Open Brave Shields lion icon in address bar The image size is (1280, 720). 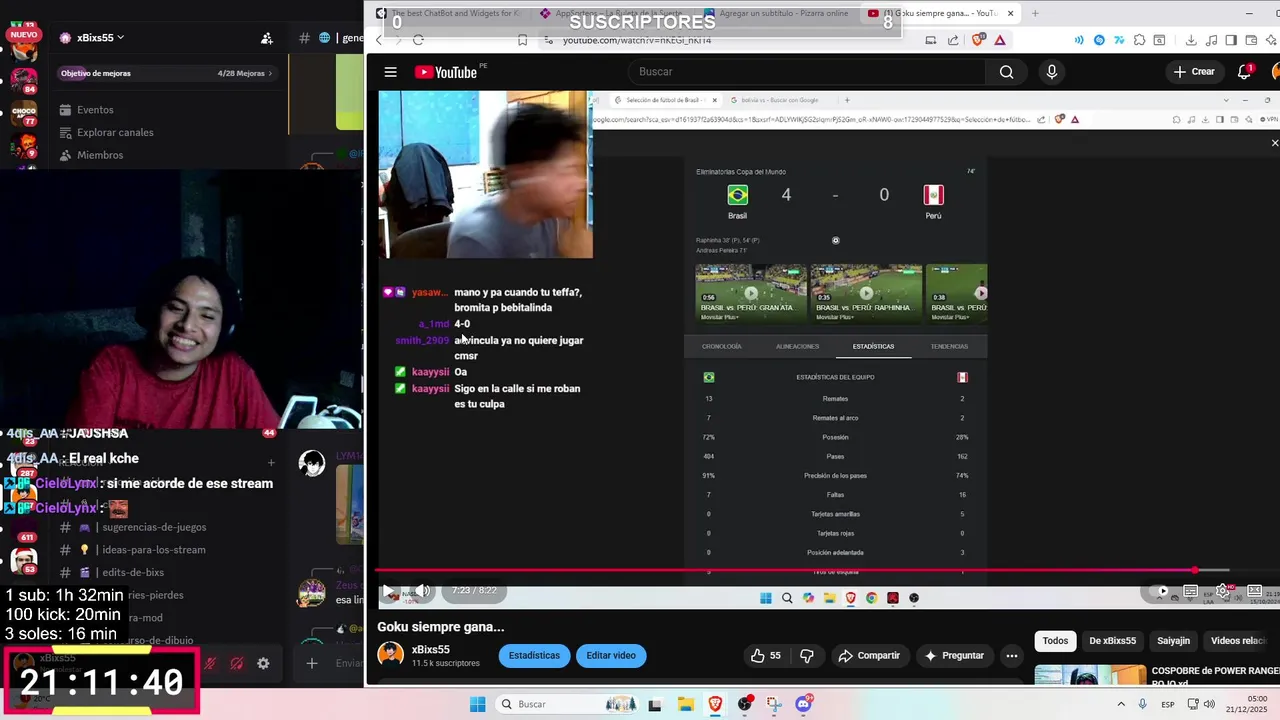(978, 40)
